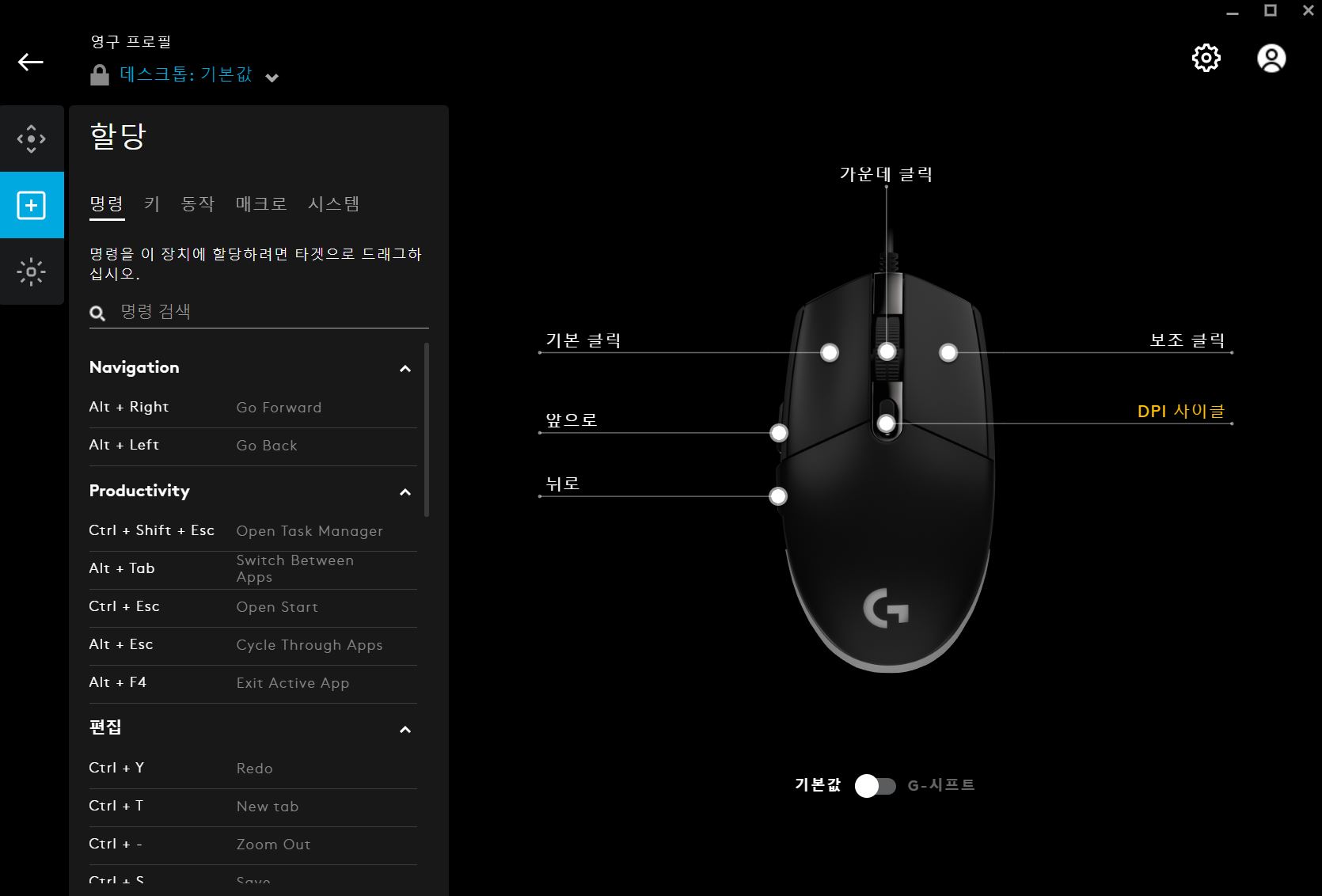This screenshot has width=1322, height=896.
Task: Collapse the Productivity section
Action: click(x=405, y=492)
